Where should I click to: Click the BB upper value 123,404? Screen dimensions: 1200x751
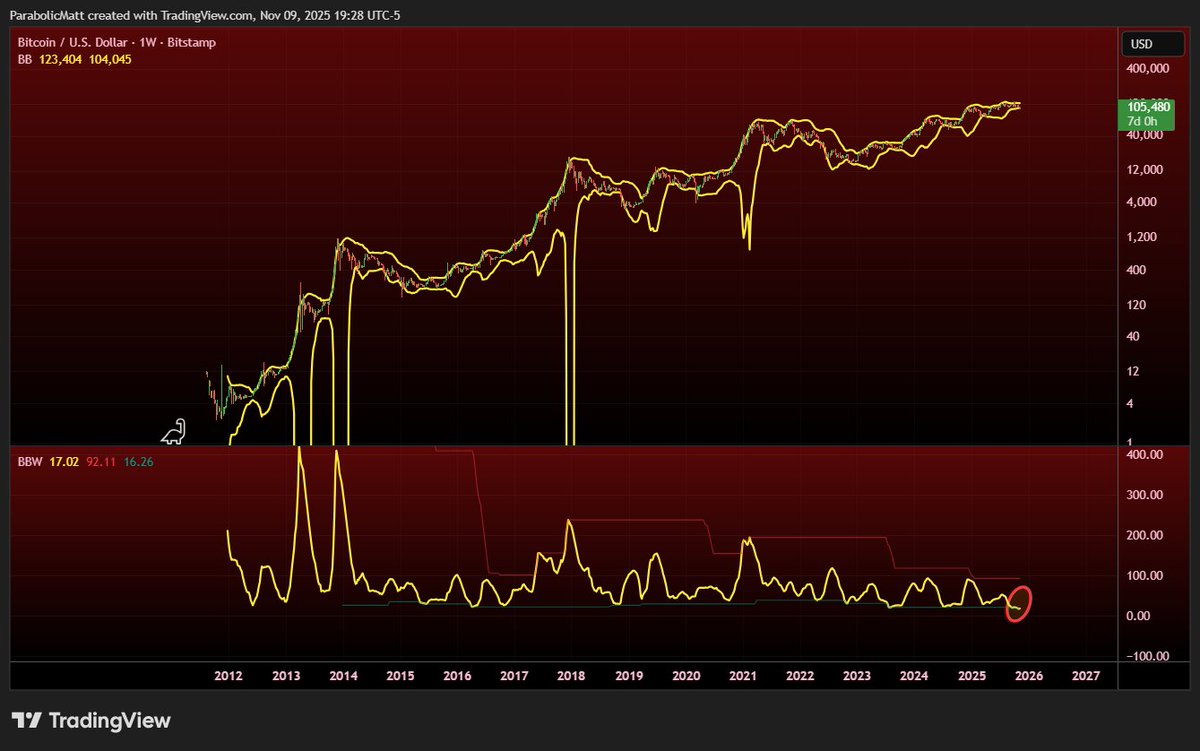62,60
